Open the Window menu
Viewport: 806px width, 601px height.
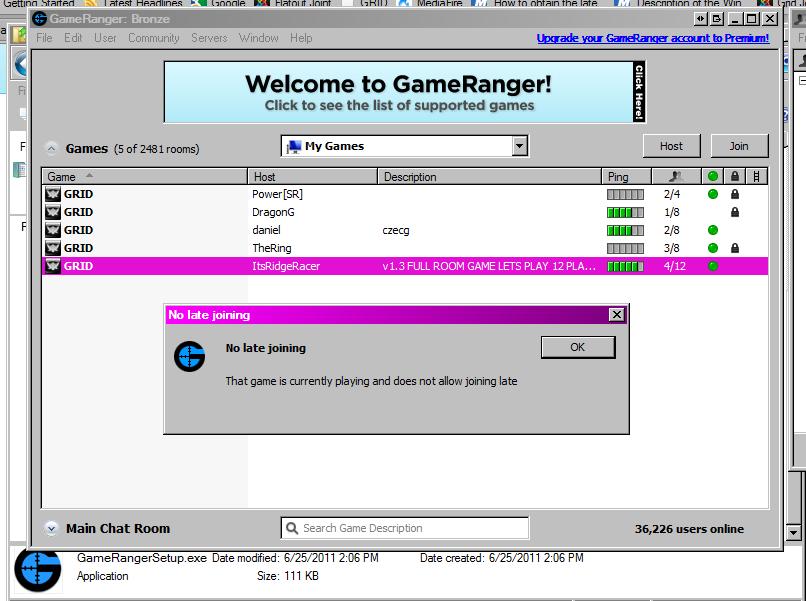(x=259, y=38)
